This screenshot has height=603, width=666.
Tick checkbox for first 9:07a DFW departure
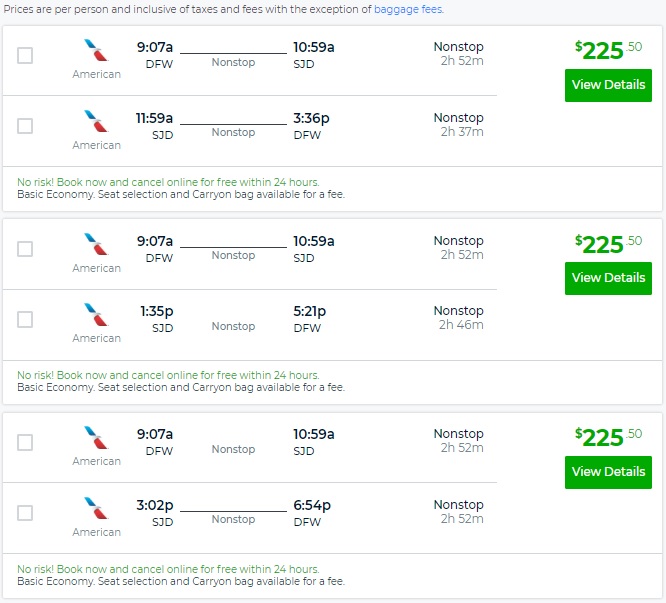(25, 55)
